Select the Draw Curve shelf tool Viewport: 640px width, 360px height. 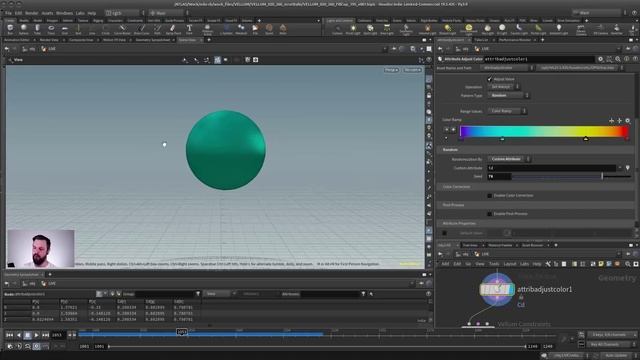(x=141, y=29)
